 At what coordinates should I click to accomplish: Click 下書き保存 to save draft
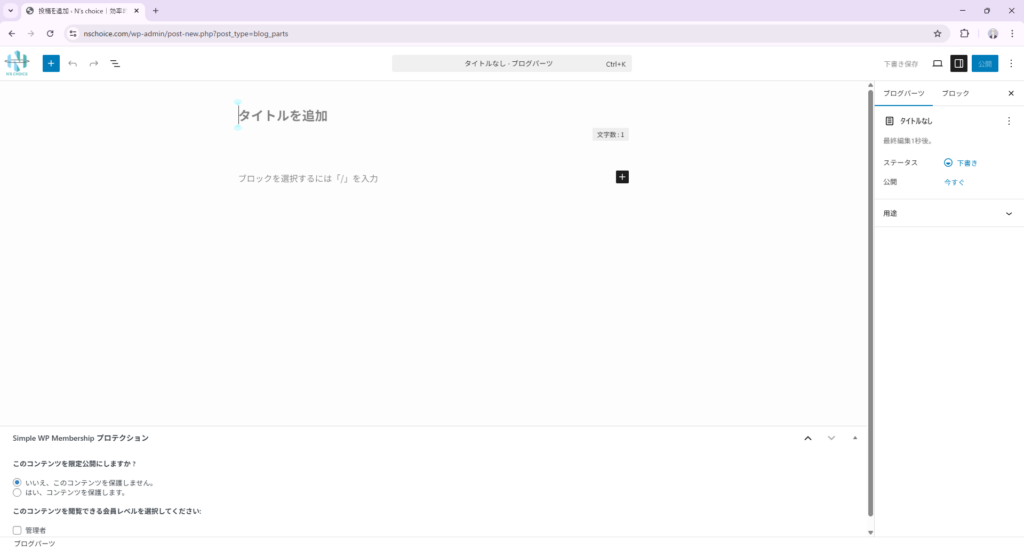pos(901,63)
